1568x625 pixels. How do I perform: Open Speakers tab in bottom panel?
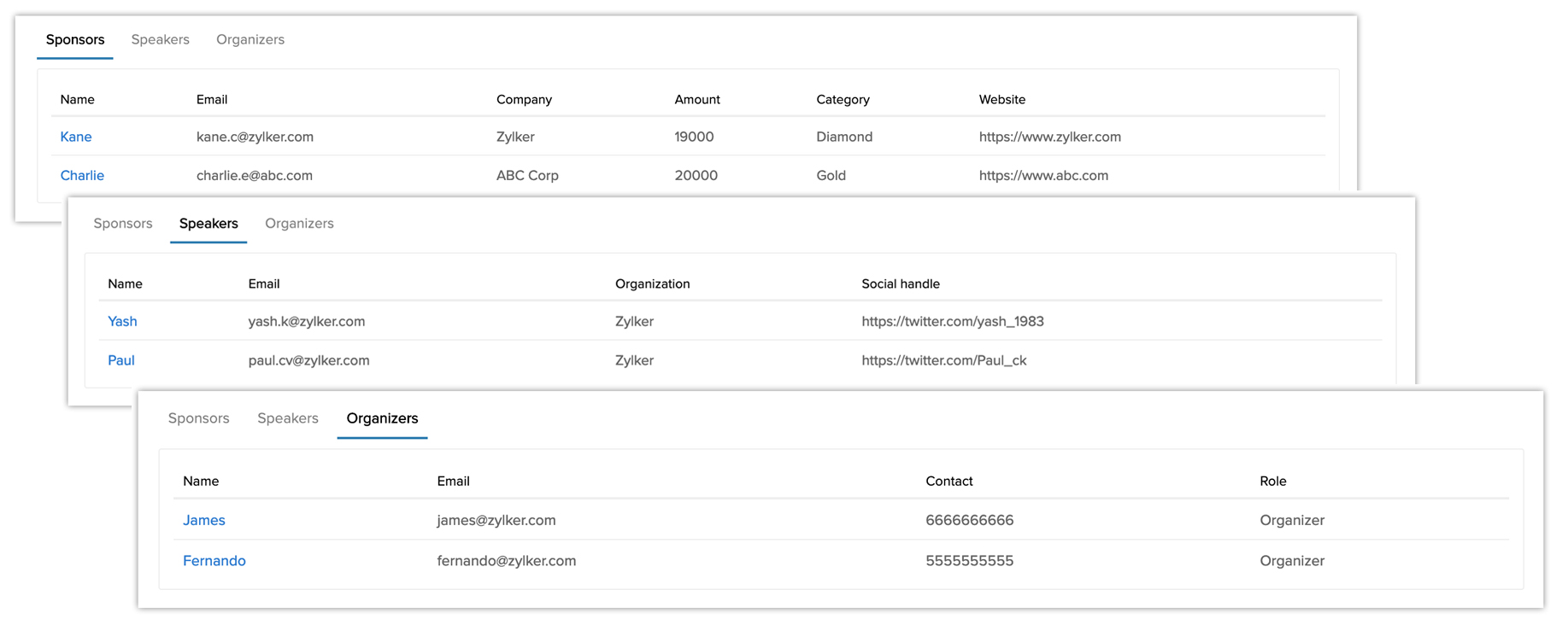coord(288,418)
